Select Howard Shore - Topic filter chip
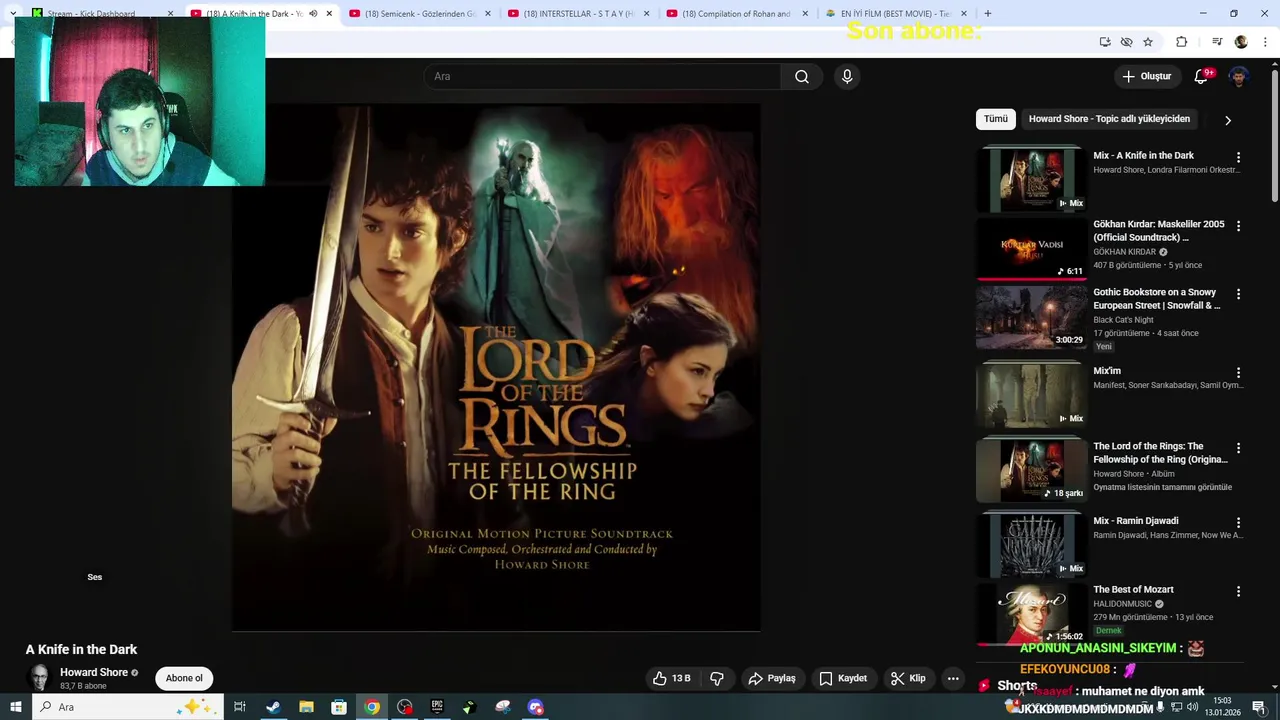Viewport: 1280px width, 720px height. [1109, 119]
